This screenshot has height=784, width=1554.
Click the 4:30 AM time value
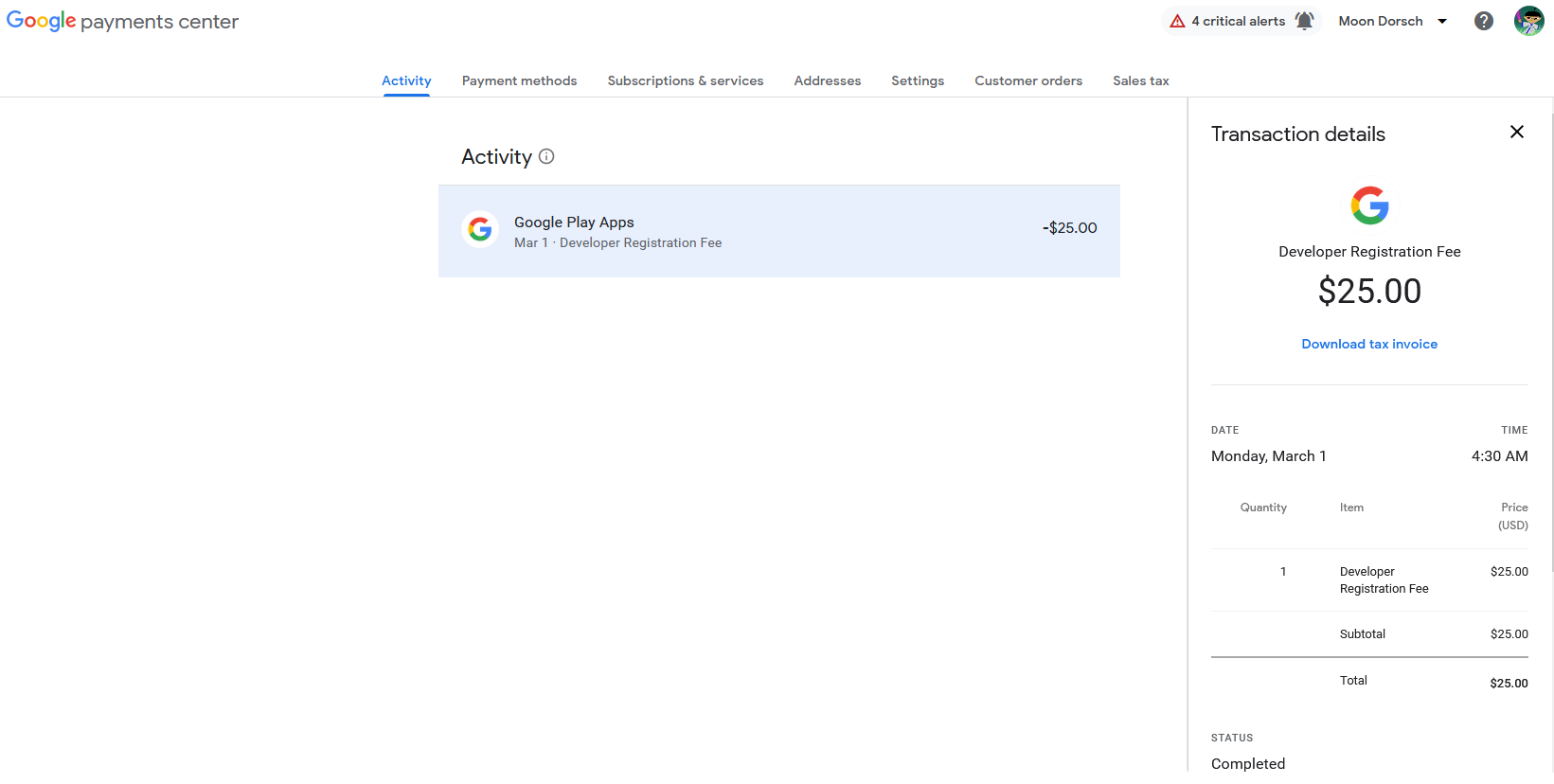(1500, 456)
